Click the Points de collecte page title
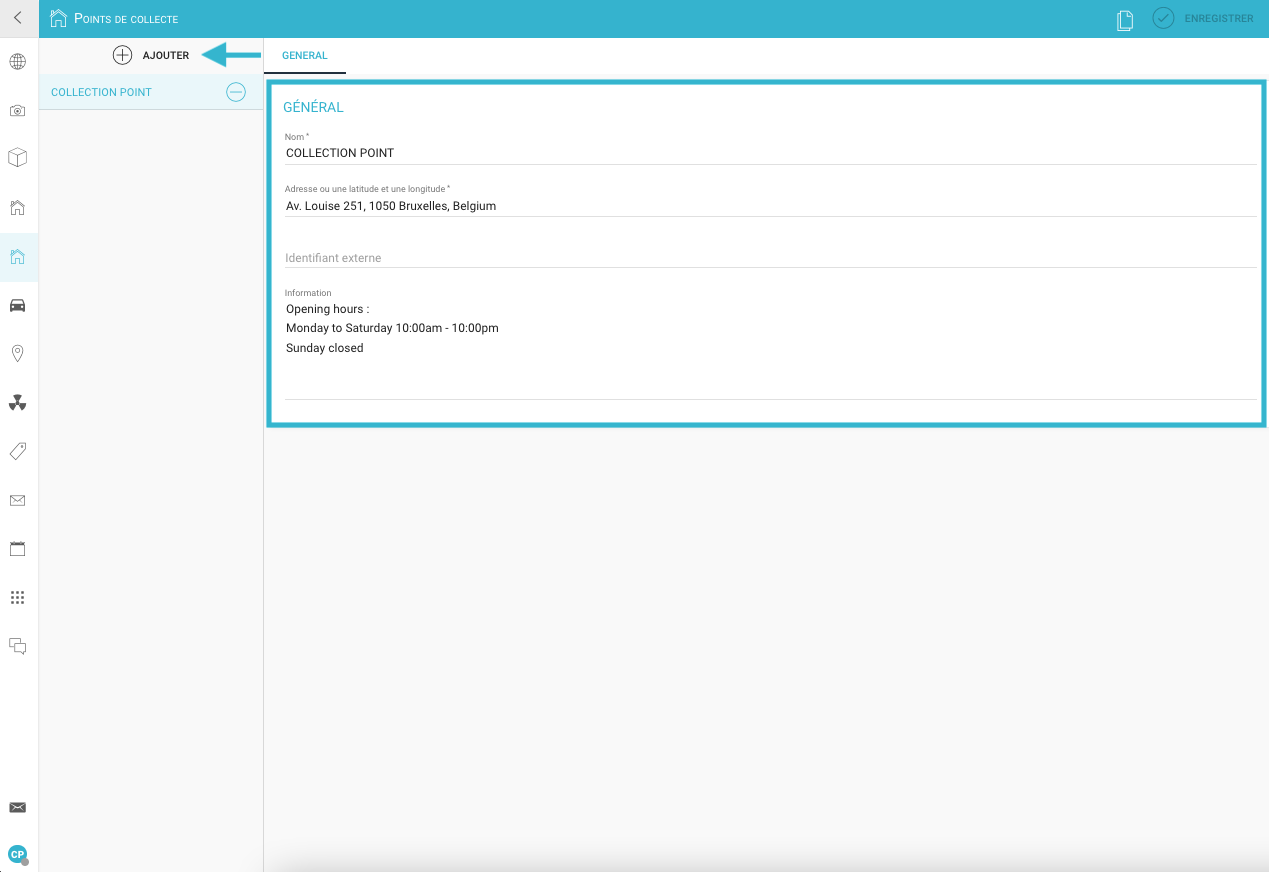This screenshot has width=1269, height=872. coord(126,18)
